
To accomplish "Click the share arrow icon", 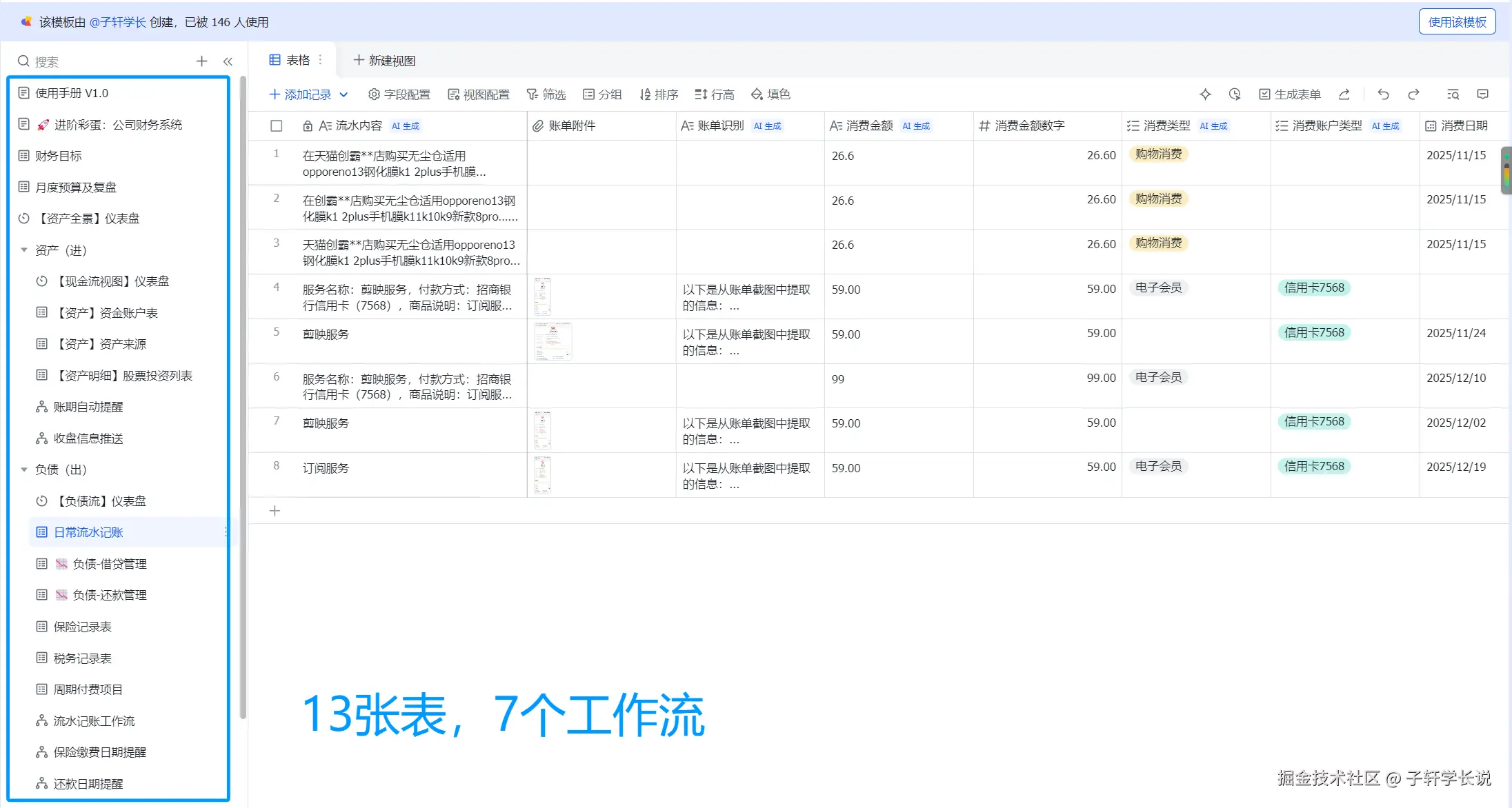I will (1344, 94).
